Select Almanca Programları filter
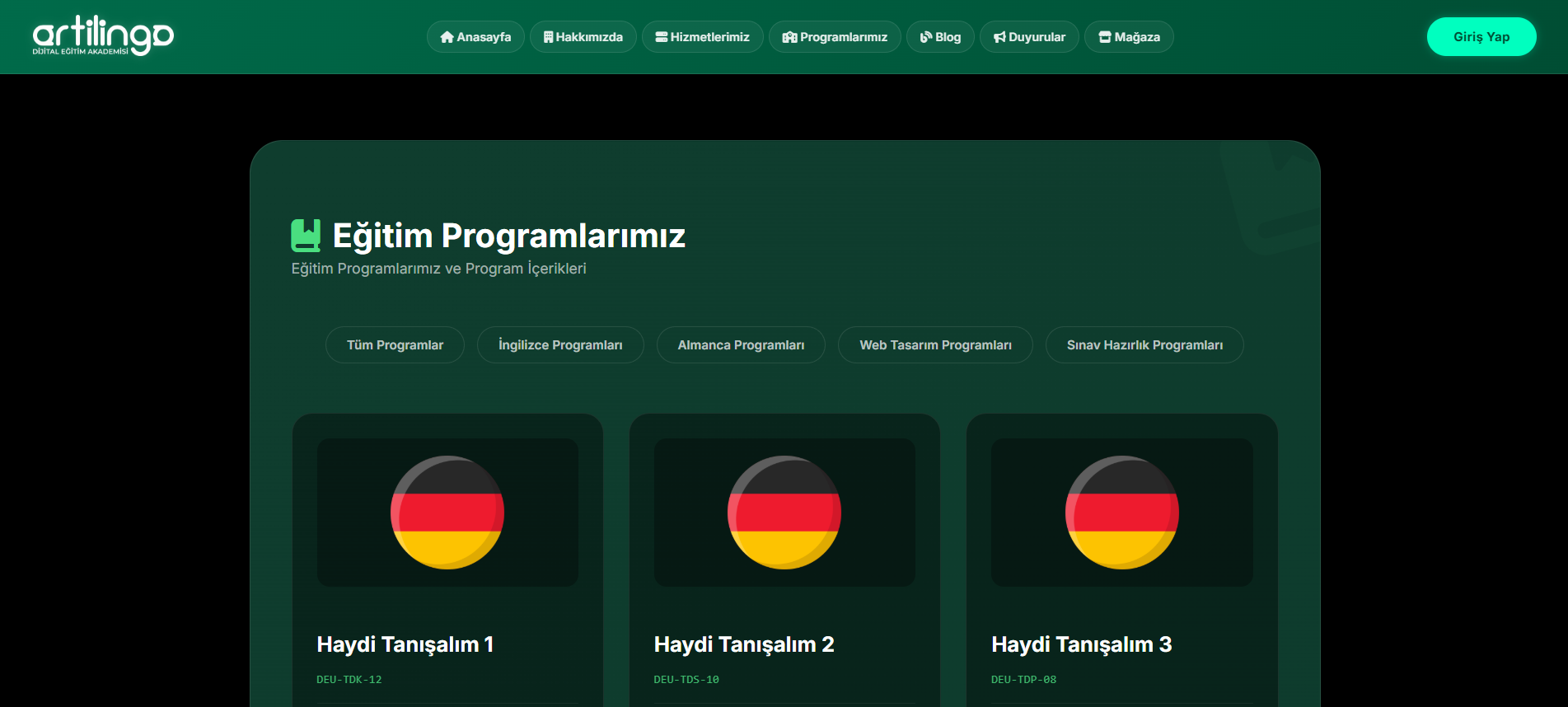Screen dimensions: 1568x707 pyautogui.click(x=741, y=345)
